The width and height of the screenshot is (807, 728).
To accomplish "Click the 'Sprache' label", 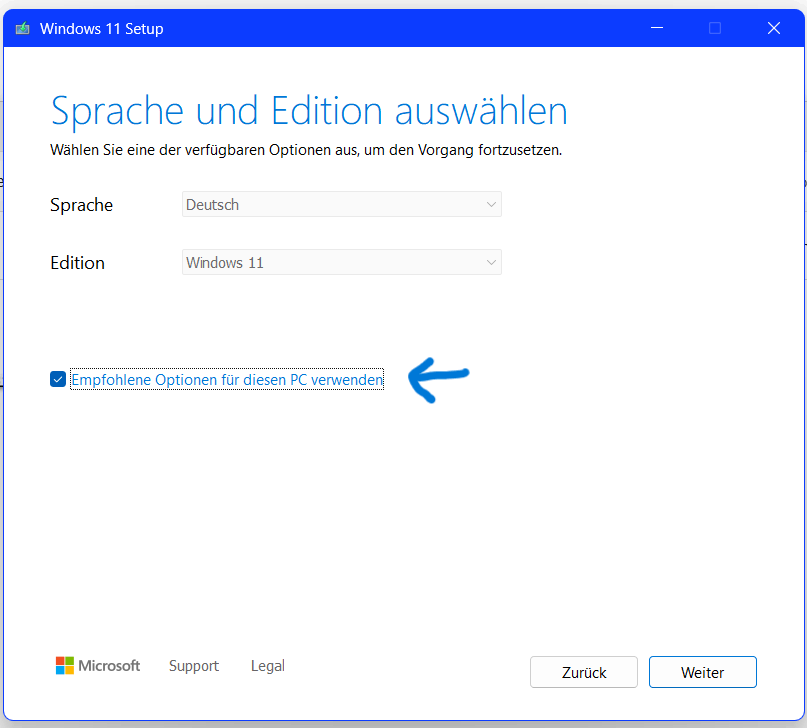I will coord(81,205).
